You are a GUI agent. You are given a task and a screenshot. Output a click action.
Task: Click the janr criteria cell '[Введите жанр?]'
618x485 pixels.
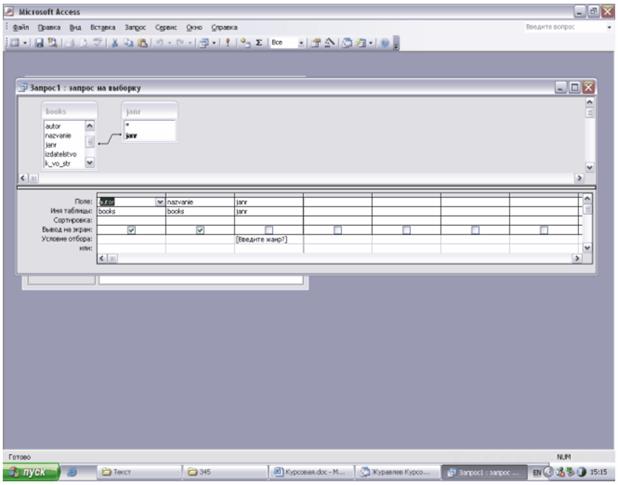[269, 239]
